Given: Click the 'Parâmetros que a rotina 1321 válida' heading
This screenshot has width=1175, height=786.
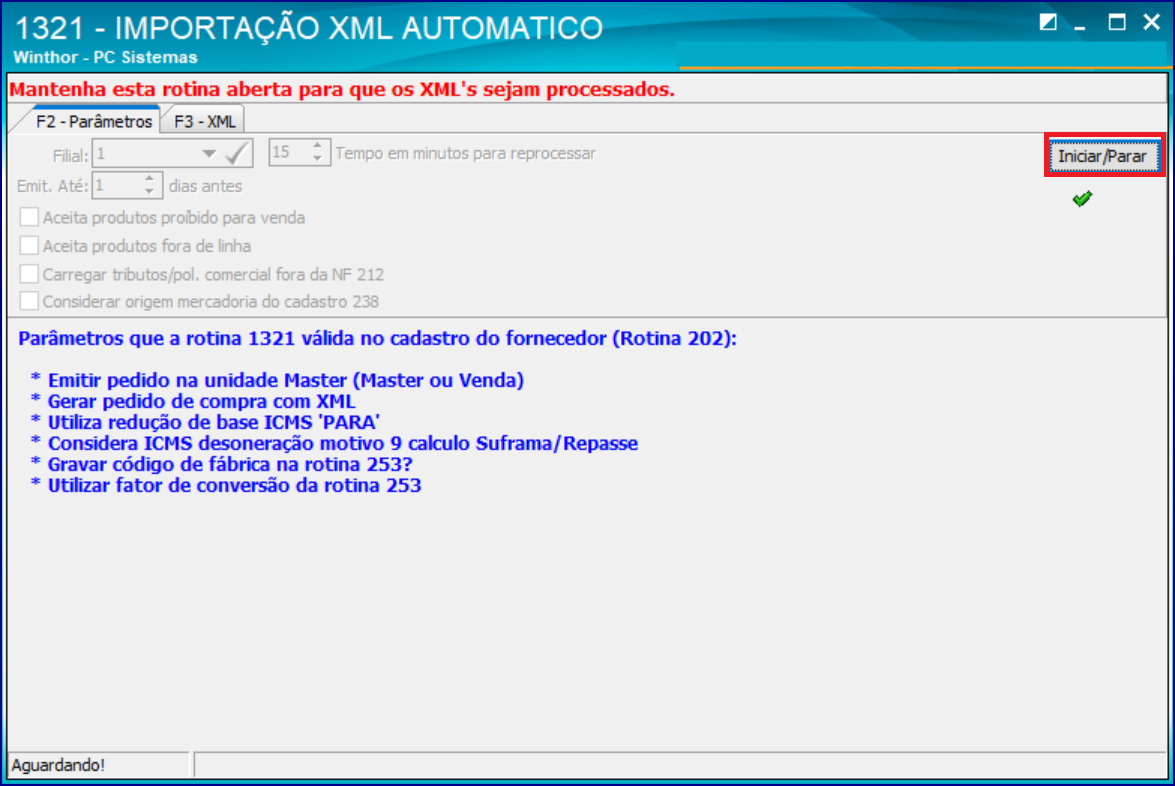Looking at the screenshot, I should pos(378,339).
